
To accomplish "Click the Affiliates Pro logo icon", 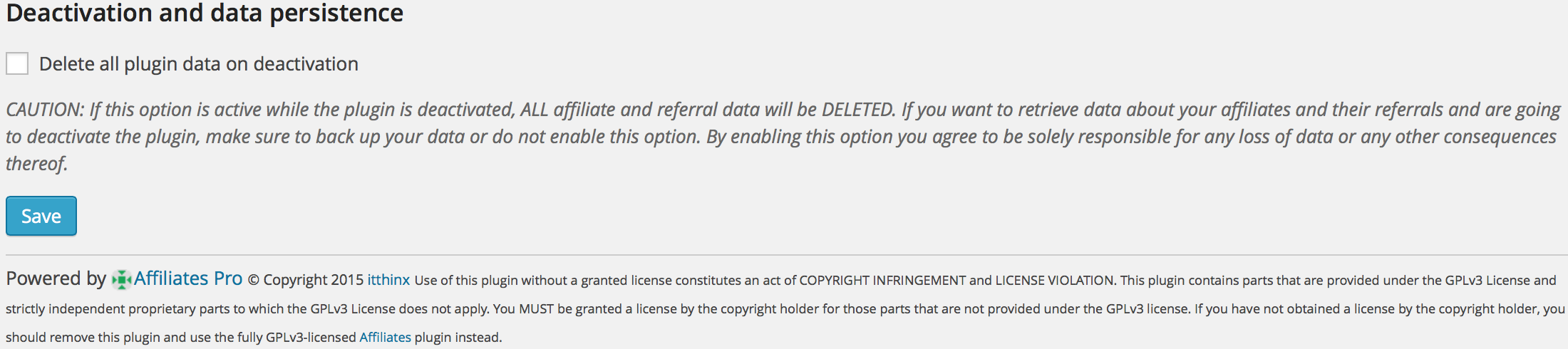I will [x=122, y=280].
